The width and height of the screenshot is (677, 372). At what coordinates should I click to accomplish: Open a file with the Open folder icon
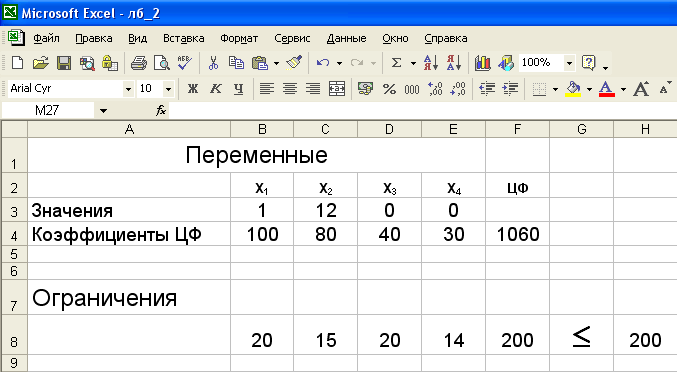click(x=41, y=63)
